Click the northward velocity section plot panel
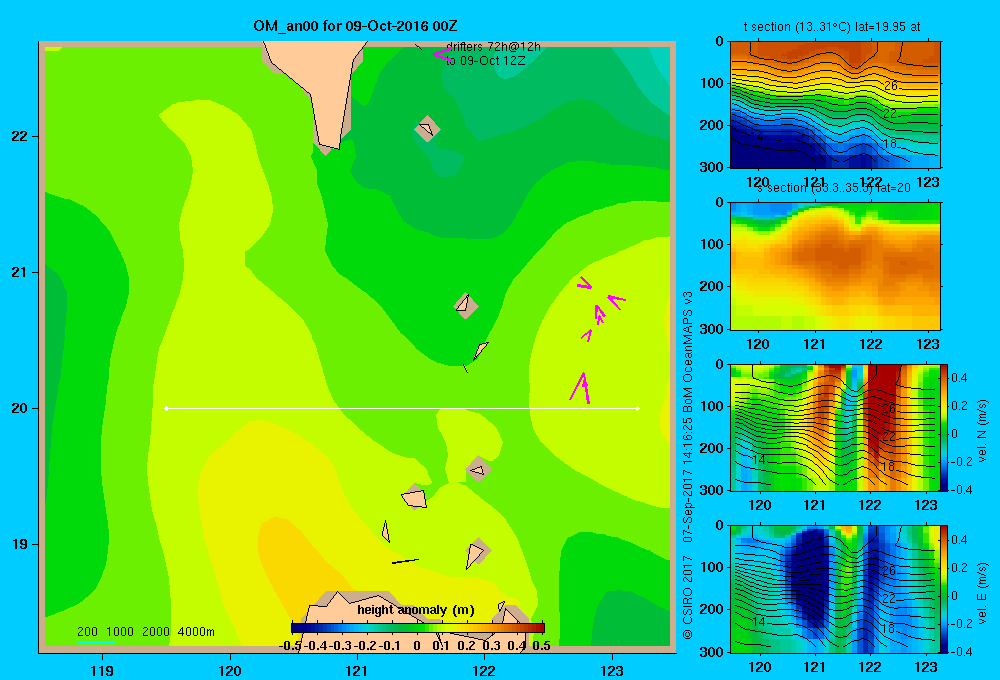 click(x=835, y=427)
